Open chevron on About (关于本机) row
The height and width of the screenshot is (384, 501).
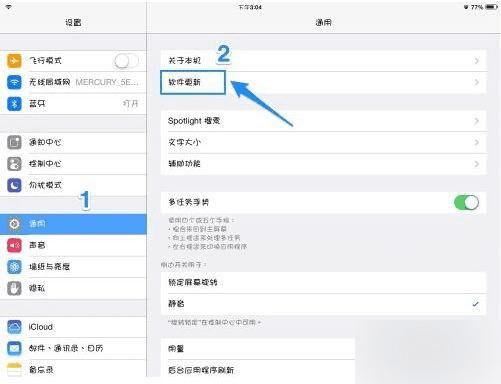[x=477, y=61]
